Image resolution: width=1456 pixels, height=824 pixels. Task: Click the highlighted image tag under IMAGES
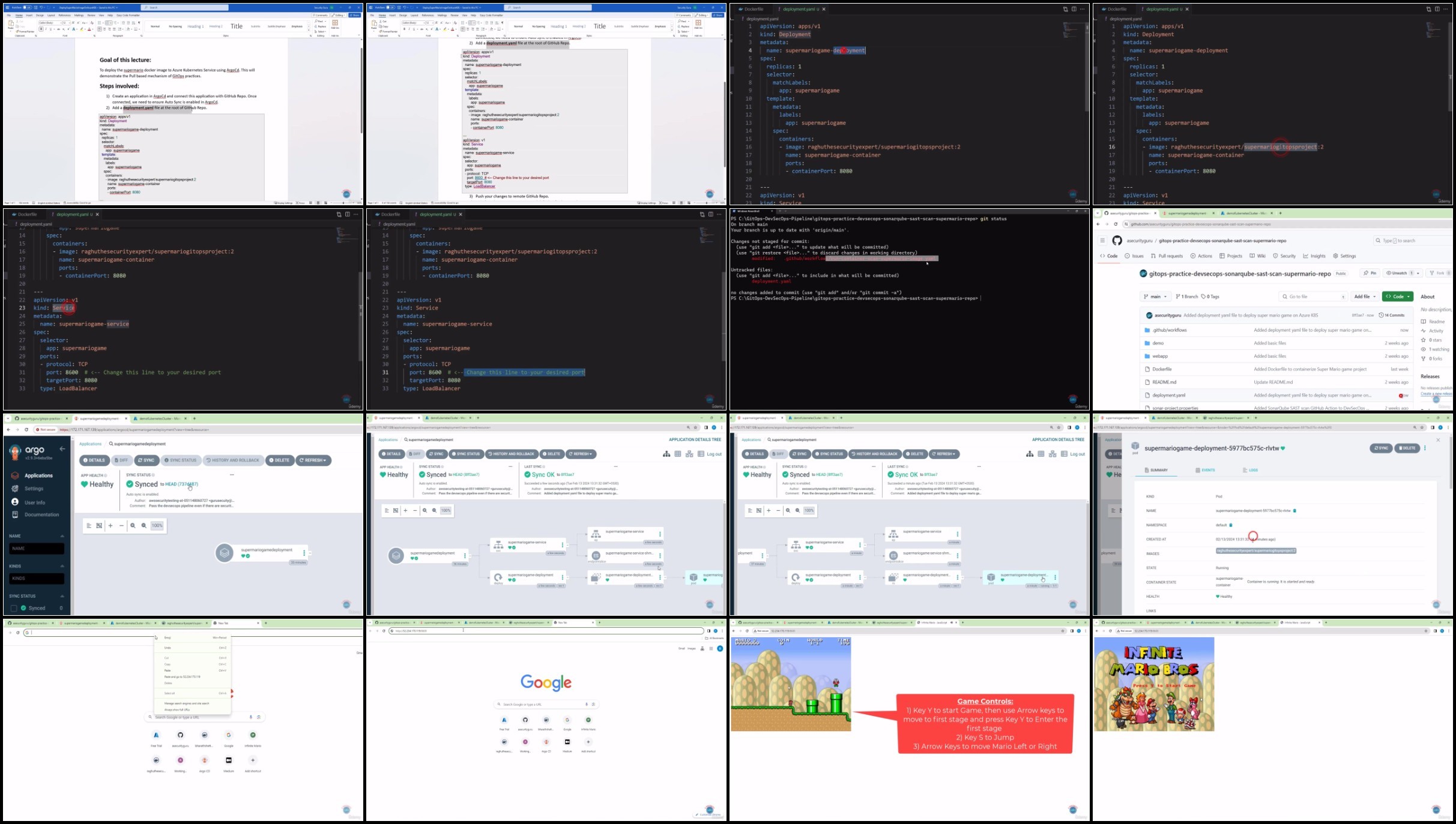tap(1256, 550)
